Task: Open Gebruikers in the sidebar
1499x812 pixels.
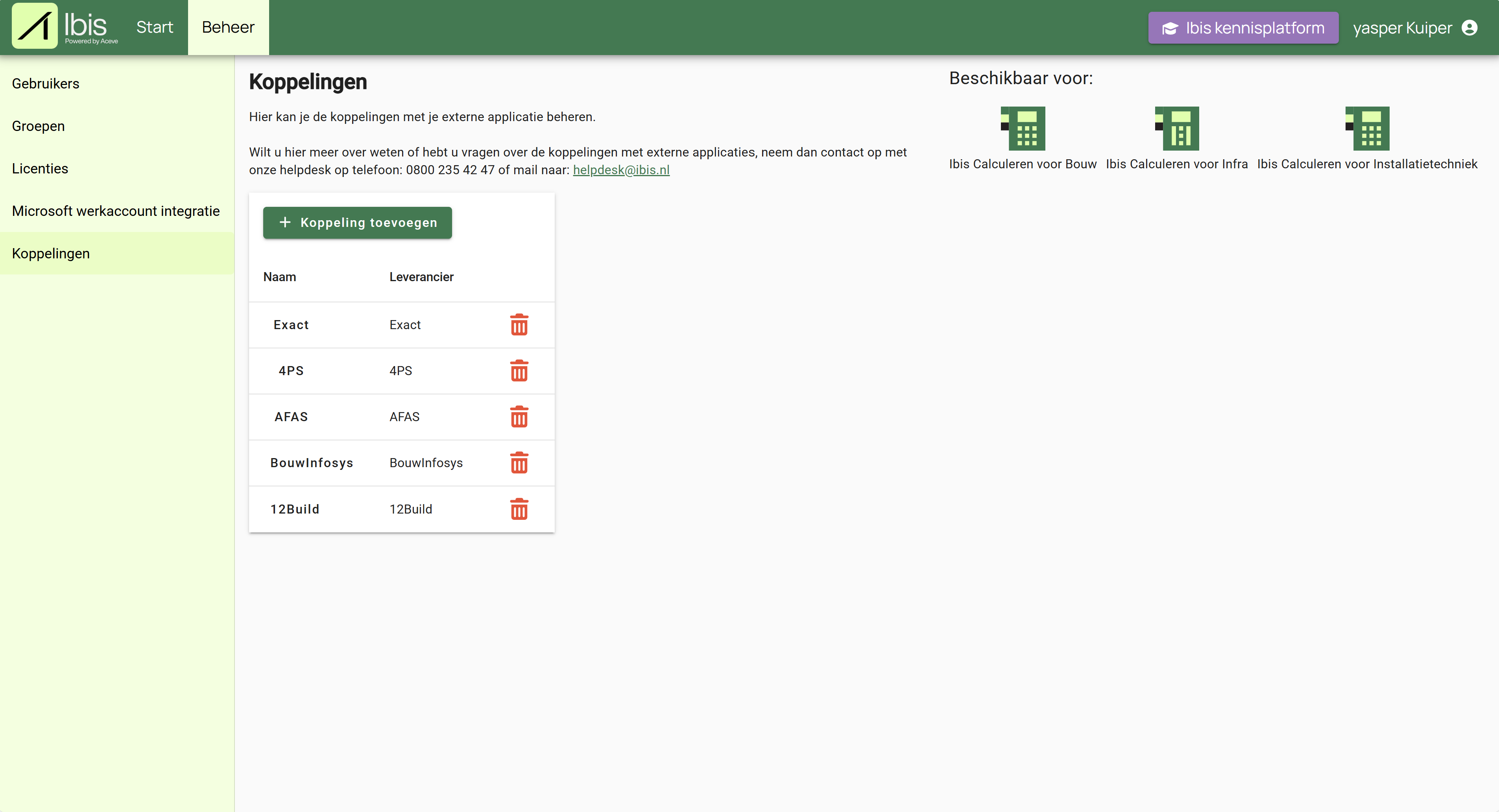Action: point(45,83)
